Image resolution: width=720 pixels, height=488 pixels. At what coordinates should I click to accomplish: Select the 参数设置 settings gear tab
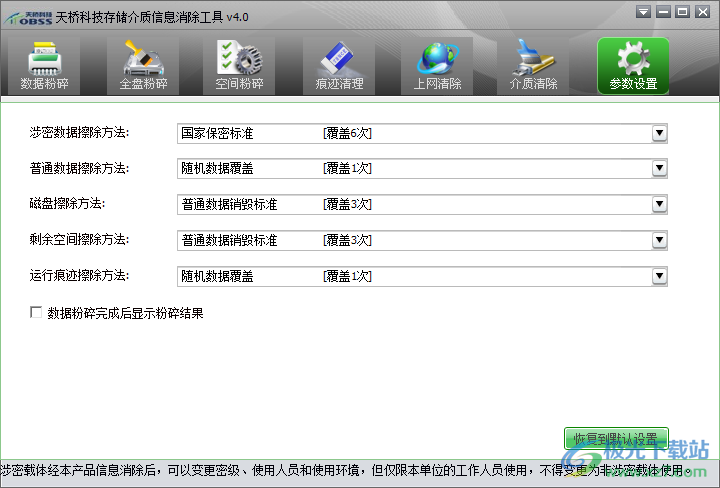coord(633,66)
